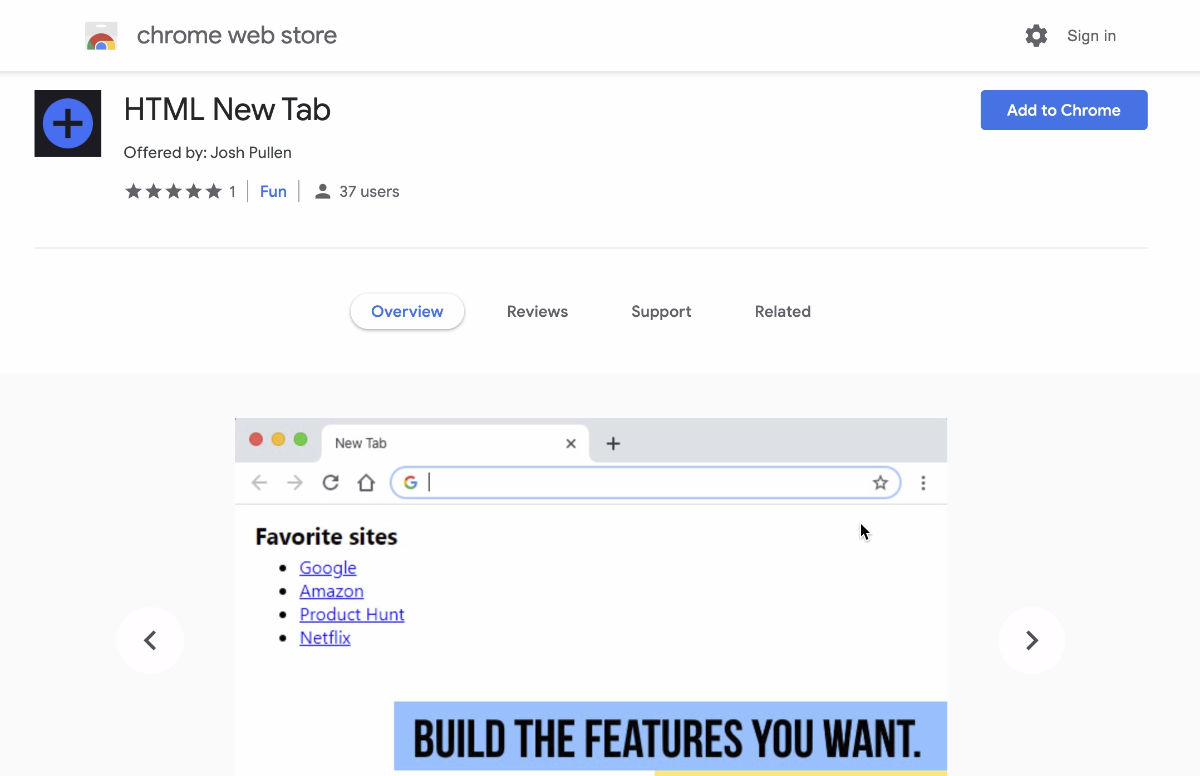
Task: Open settings via the gear icon
Action: pos(1036,36)
